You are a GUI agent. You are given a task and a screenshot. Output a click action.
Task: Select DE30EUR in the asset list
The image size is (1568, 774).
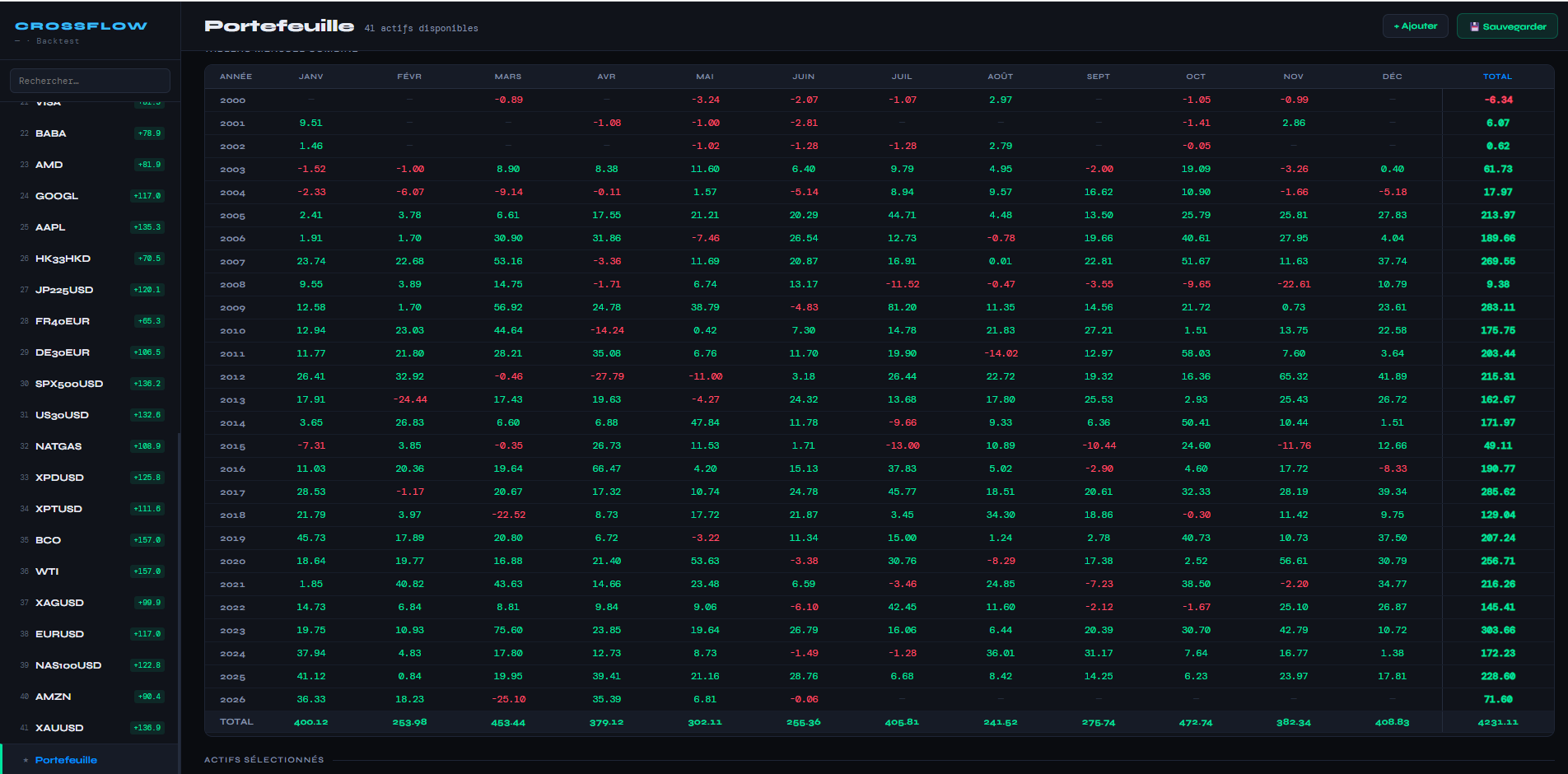tap(90, 352)
